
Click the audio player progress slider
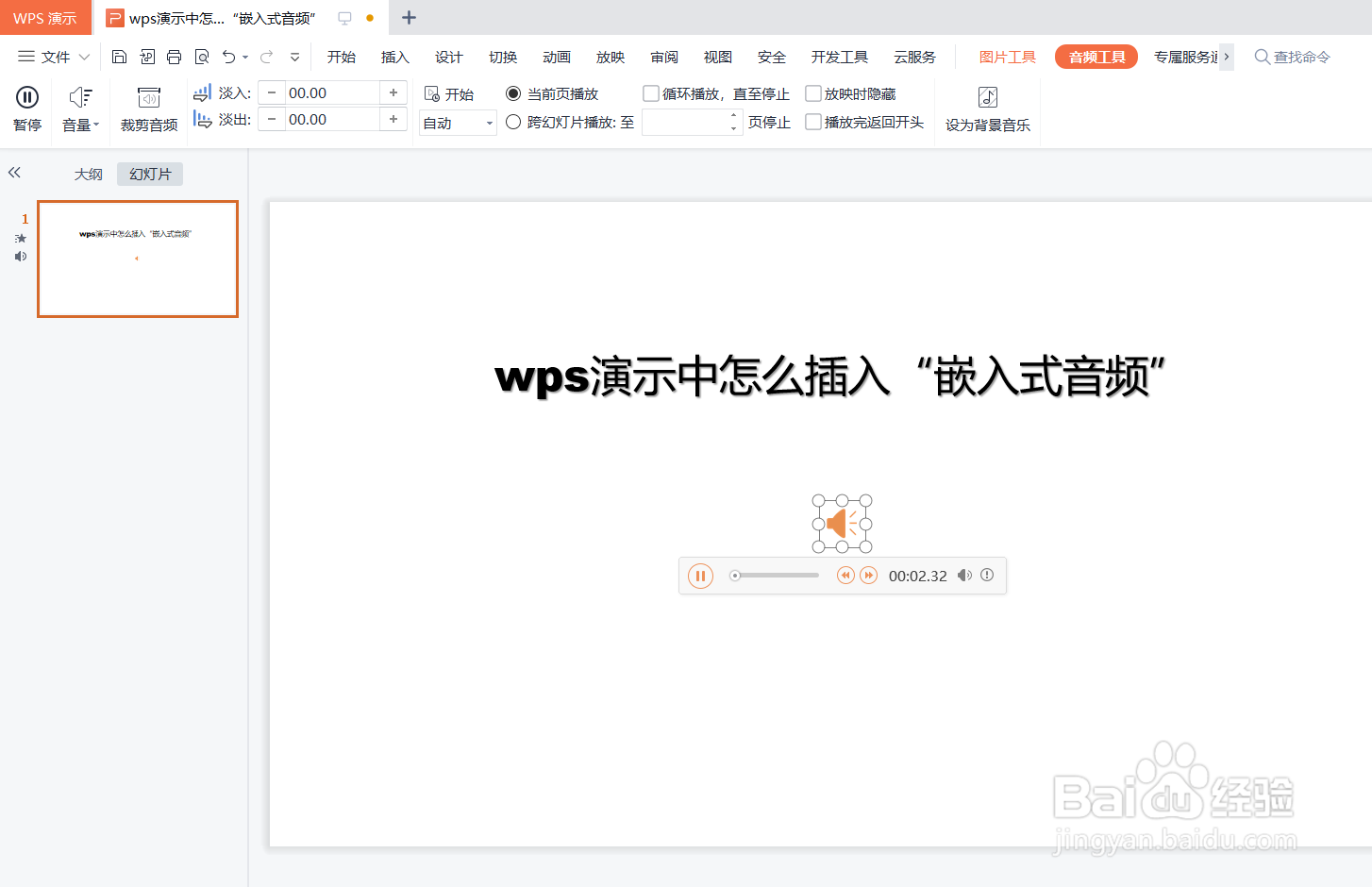tap(776, 576)
